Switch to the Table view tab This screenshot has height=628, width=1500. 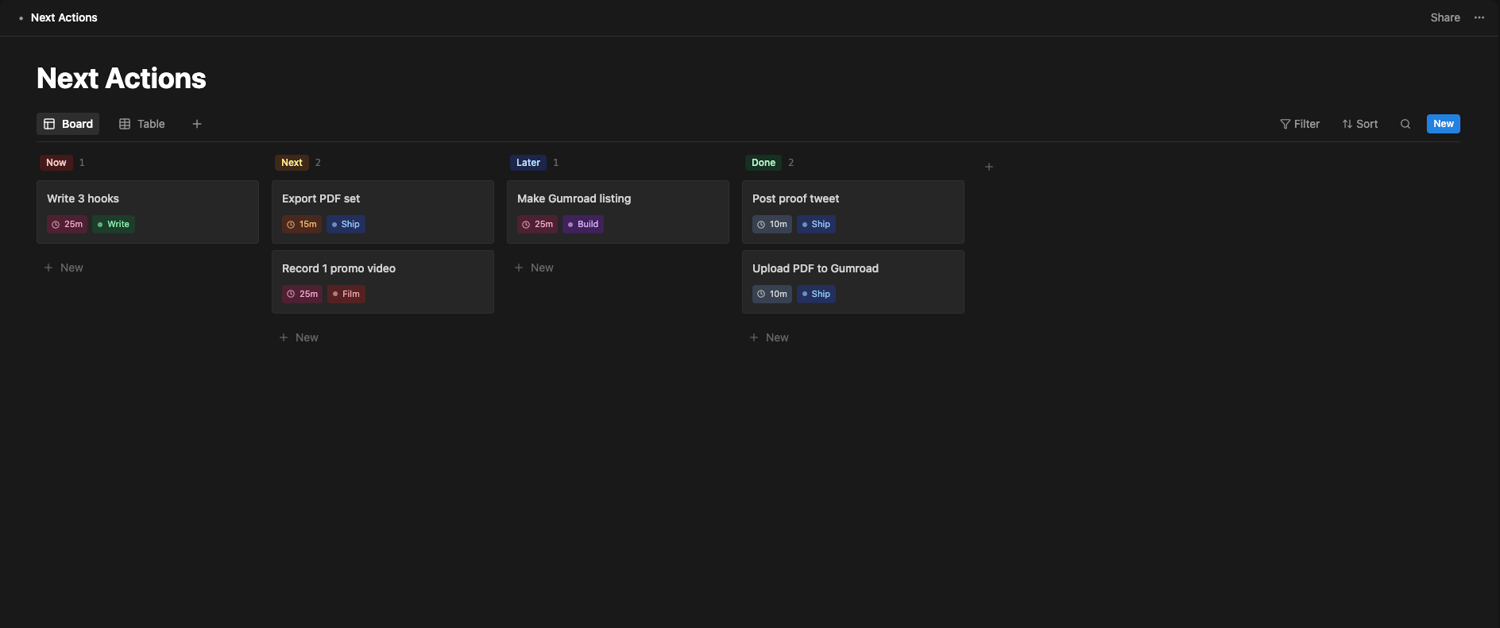coord(142,124)
